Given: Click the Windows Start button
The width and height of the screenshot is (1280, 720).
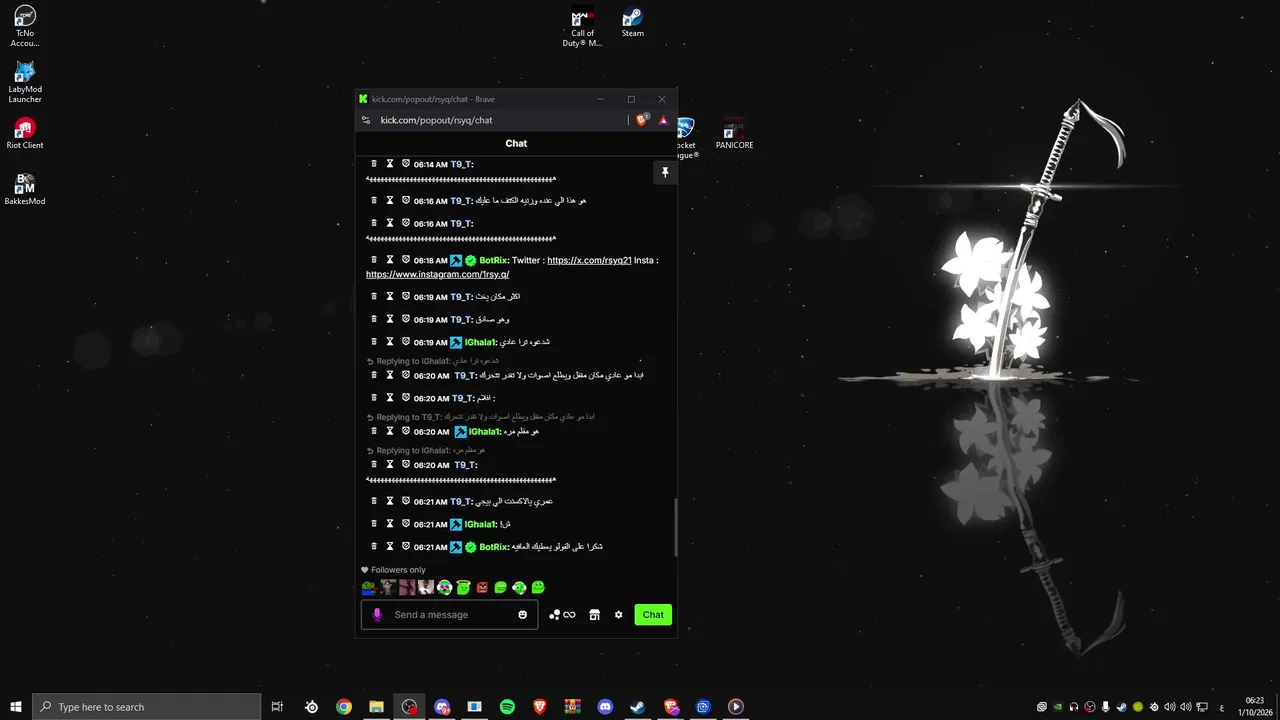Looking at the screenshot, I should [x=16, y=707].
